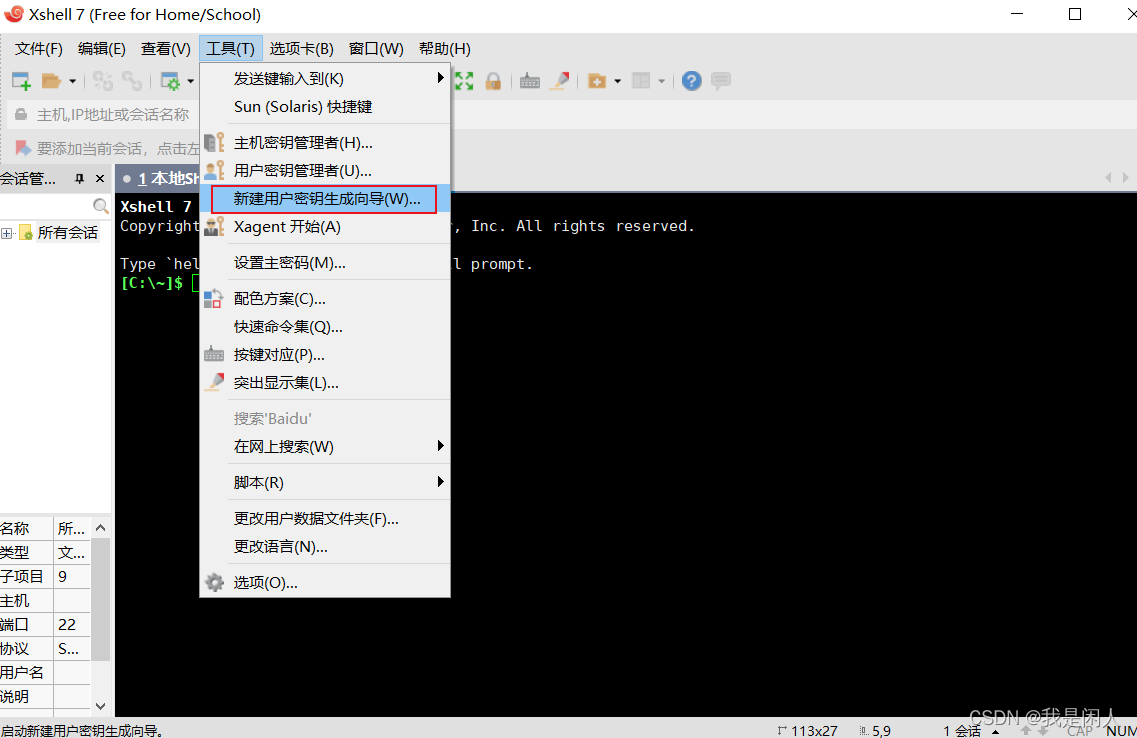Click the keyboard key-mapping toolbar icon
The height and width of the screenshot is (738, 1137).
coord(530,81)
